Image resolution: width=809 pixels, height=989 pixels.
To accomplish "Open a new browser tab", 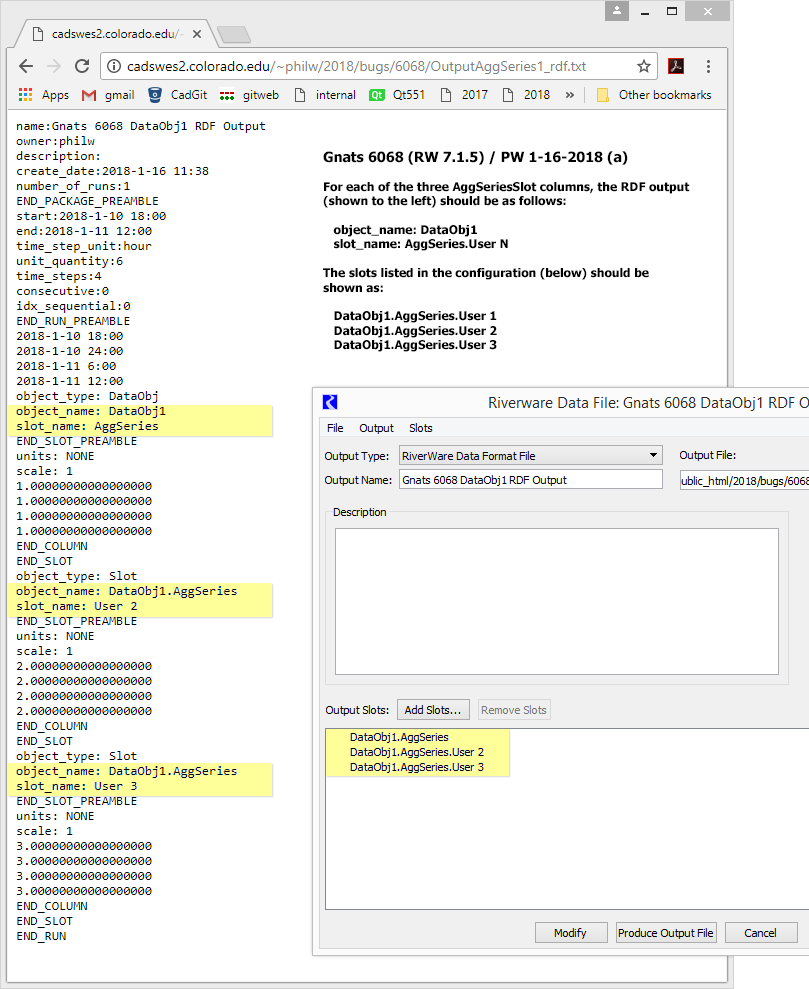I will point(234,34).
